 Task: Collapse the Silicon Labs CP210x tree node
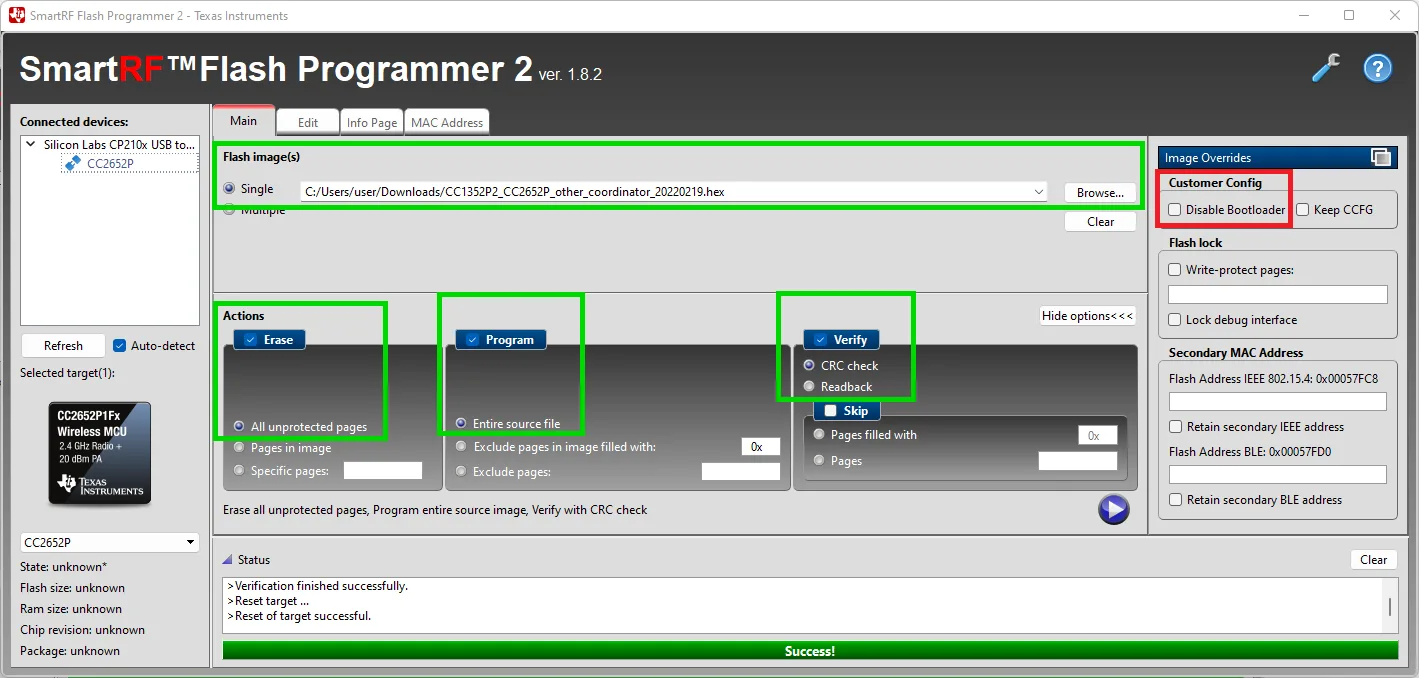[33, 145]
